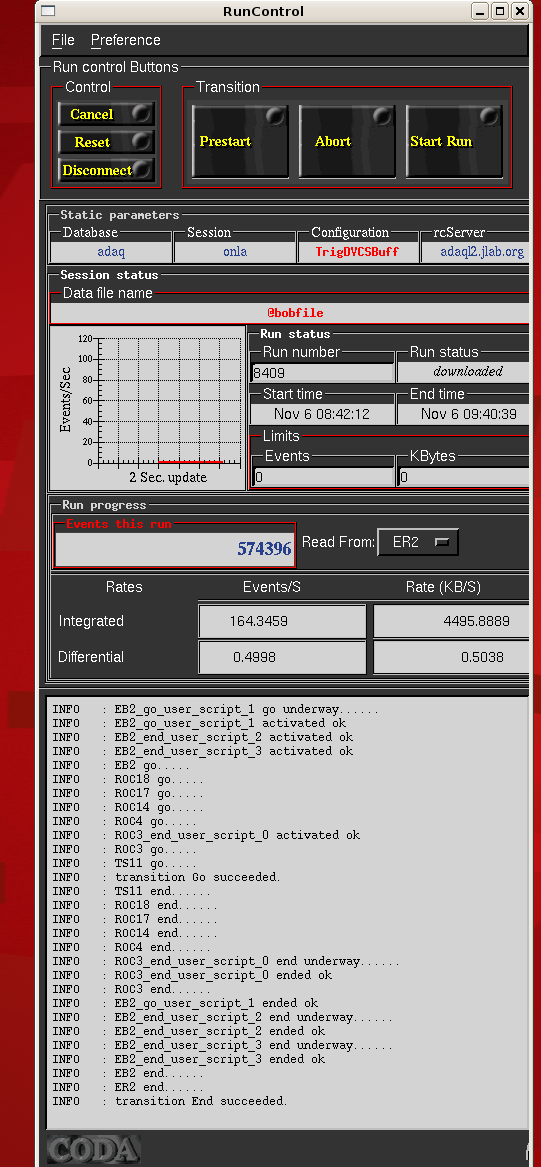The height and width of the screenshot is (1167, 541).
Task: Click the TrigDVCSBuff configuration field
Action: pos(356,252)
